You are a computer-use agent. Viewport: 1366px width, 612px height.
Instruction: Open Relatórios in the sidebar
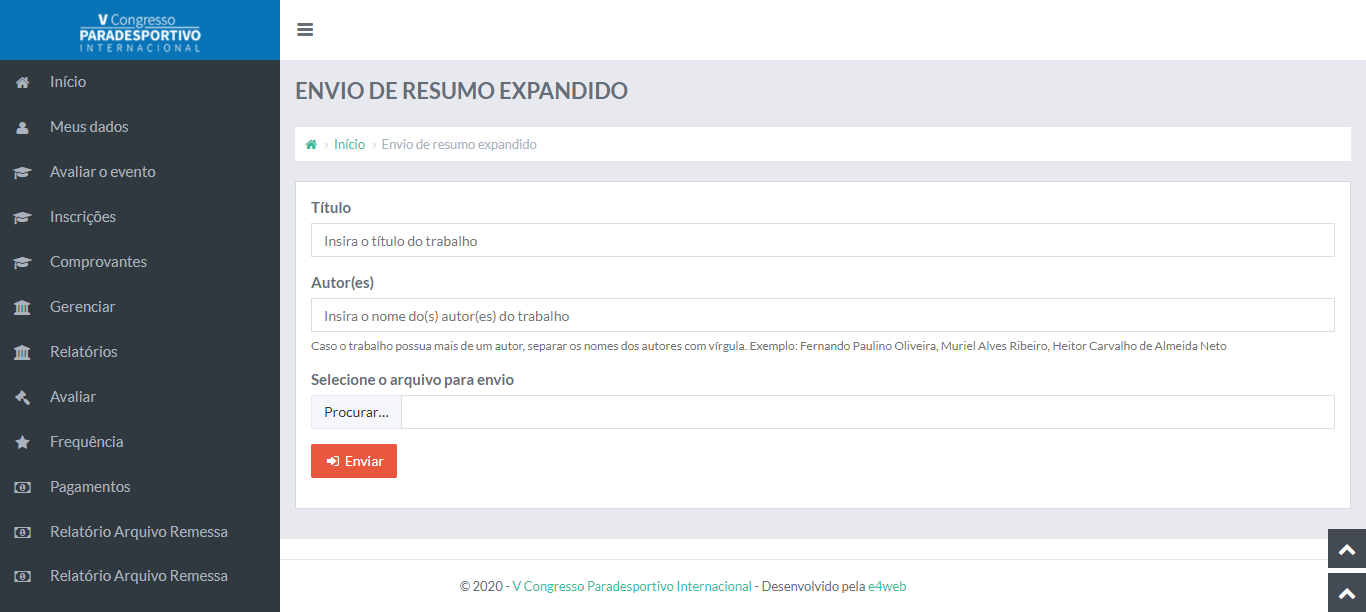tap(84, 352)
